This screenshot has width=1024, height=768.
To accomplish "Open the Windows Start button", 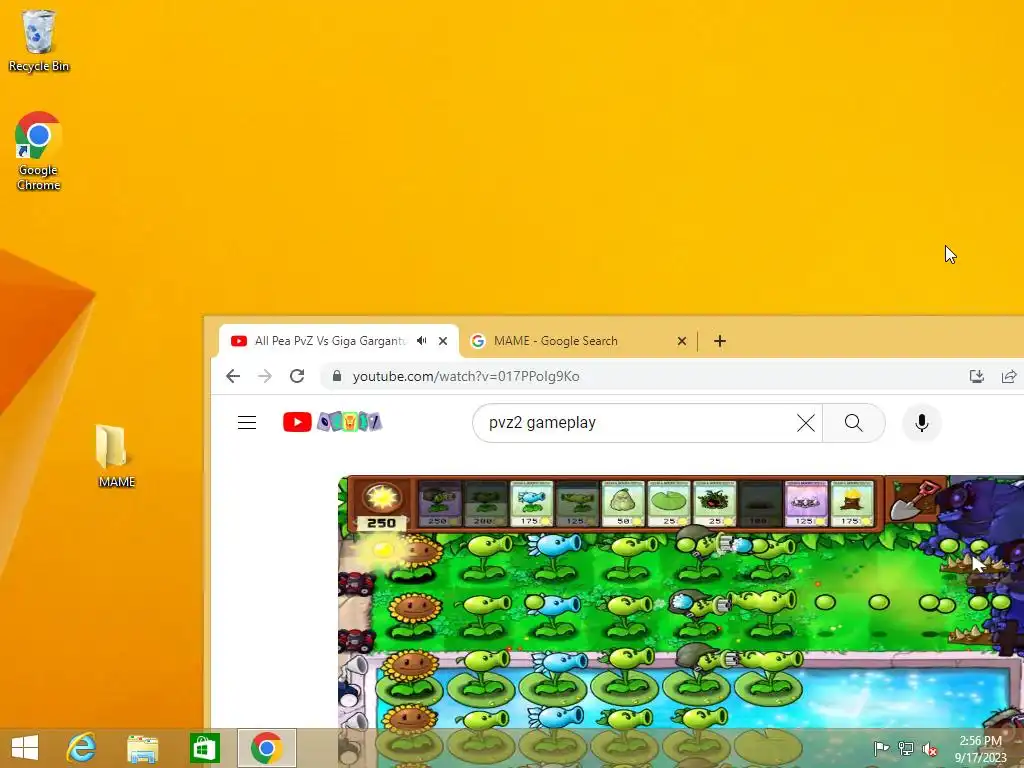I will 25,748.
